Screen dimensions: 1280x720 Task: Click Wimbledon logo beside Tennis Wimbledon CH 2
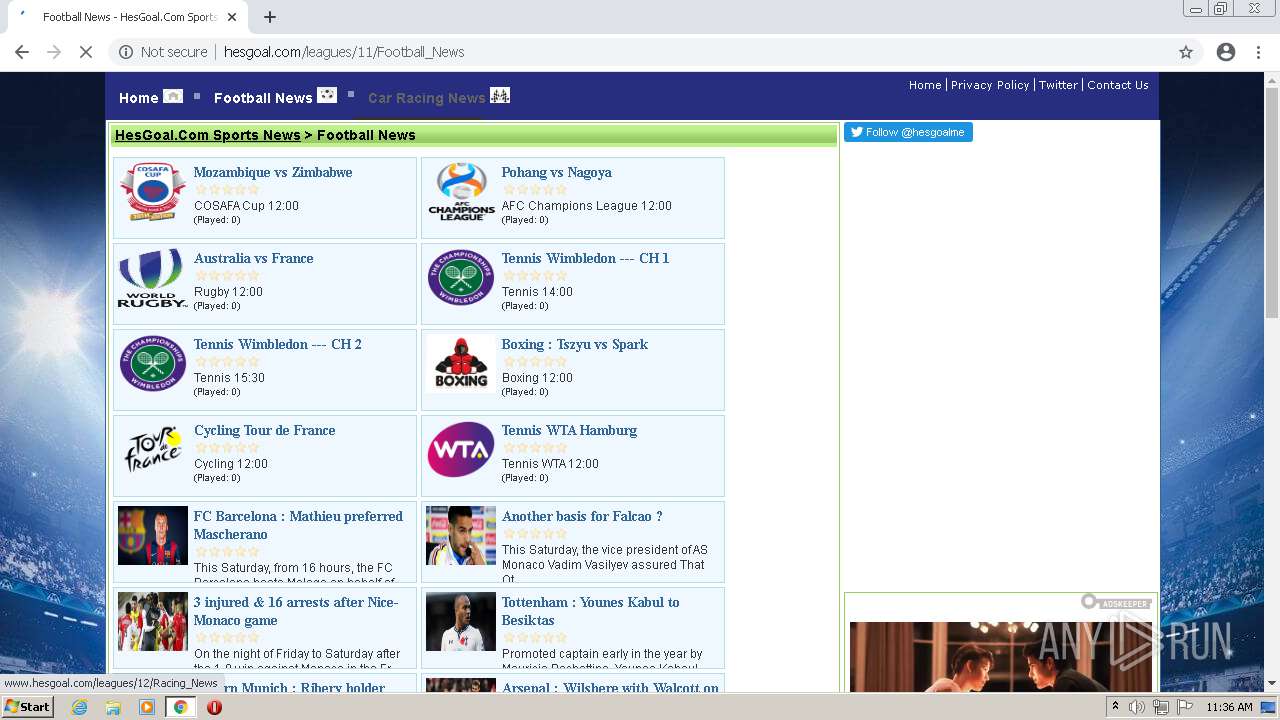click(x=152, y=364)
